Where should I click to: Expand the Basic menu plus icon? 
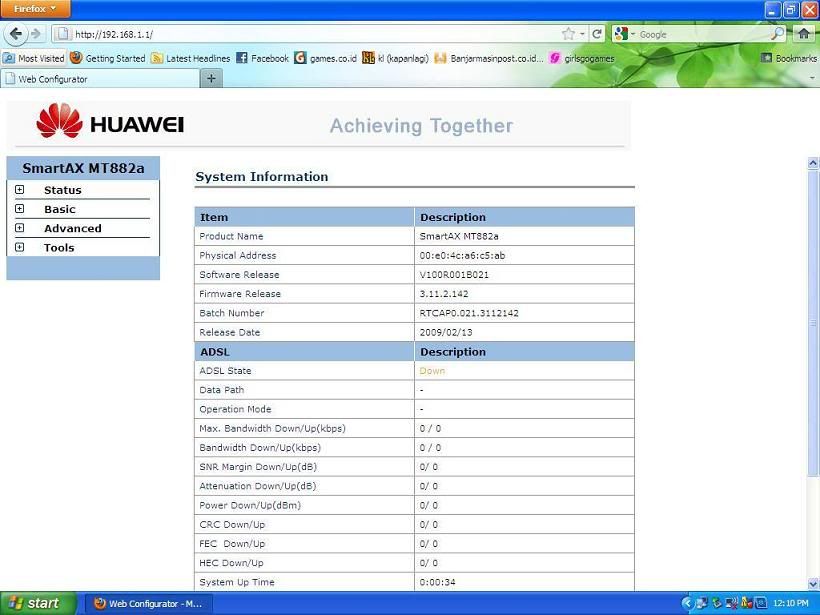tap(19, 209)
